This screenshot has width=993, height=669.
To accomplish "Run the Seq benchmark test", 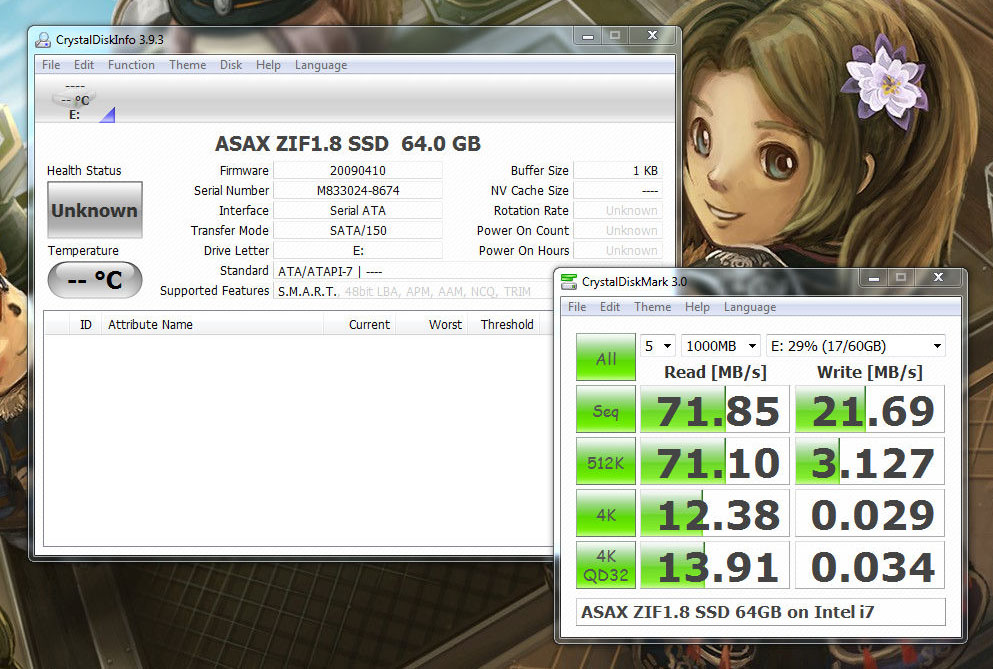I will [606, 409].
